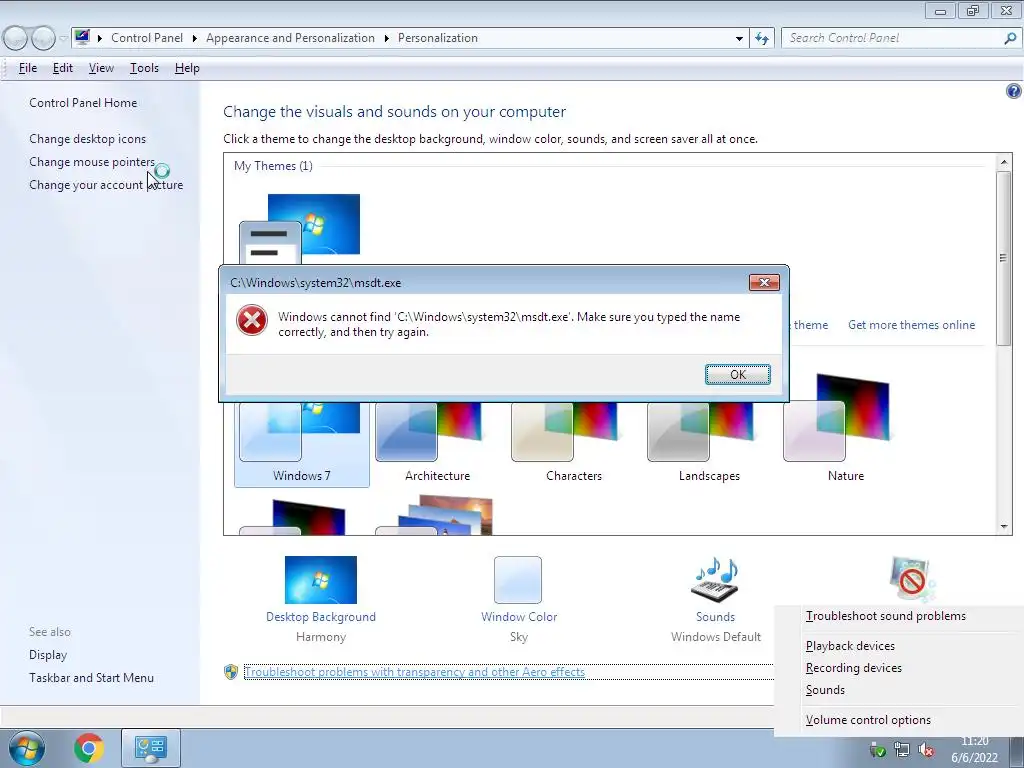Click the Back navigation button
The image size is (1024, 768).
point(16,38)
